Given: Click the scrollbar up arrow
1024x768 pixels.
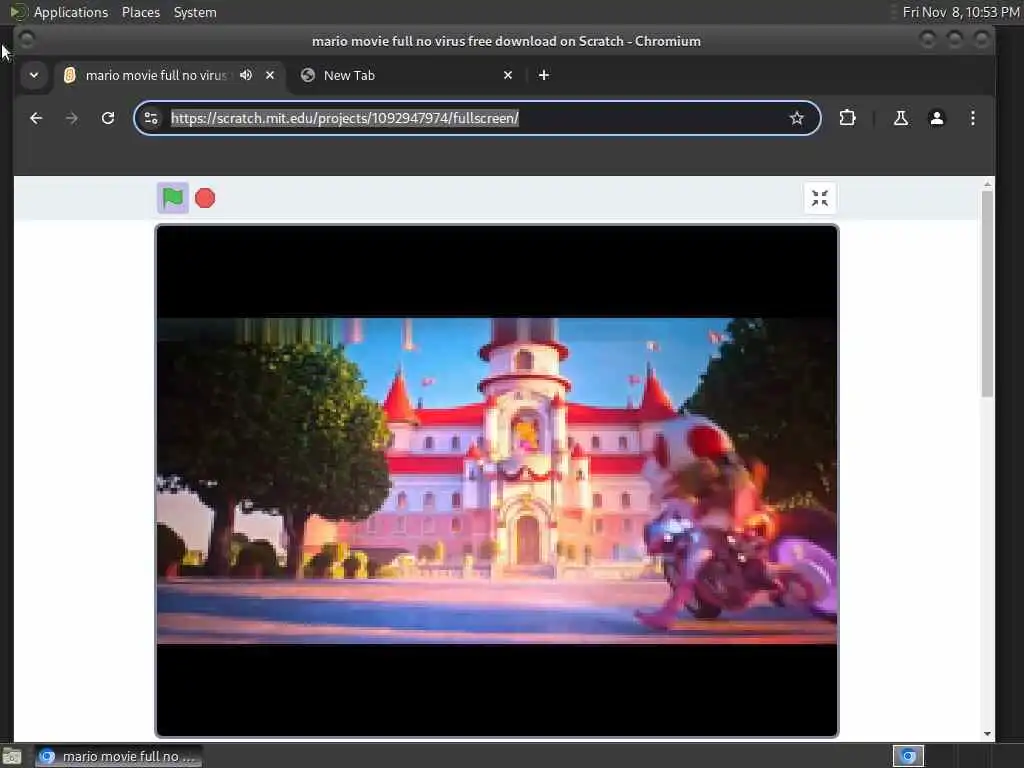Looking at the screenshot, I should tap(987, 184).
